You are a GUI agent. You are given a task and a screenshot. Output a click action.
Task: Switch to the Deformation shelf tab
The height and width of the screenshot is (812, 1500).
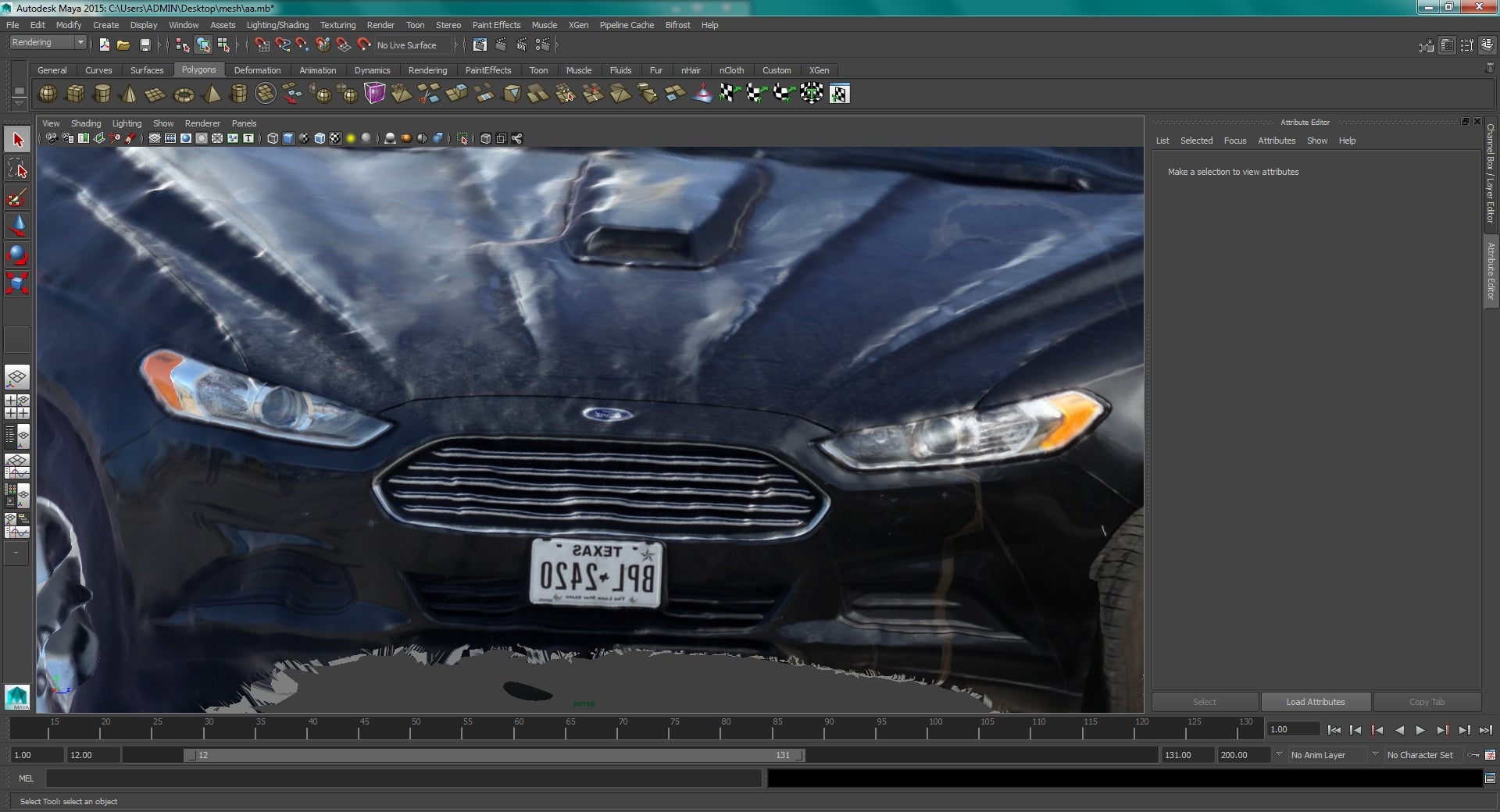[x=257, y=70]
